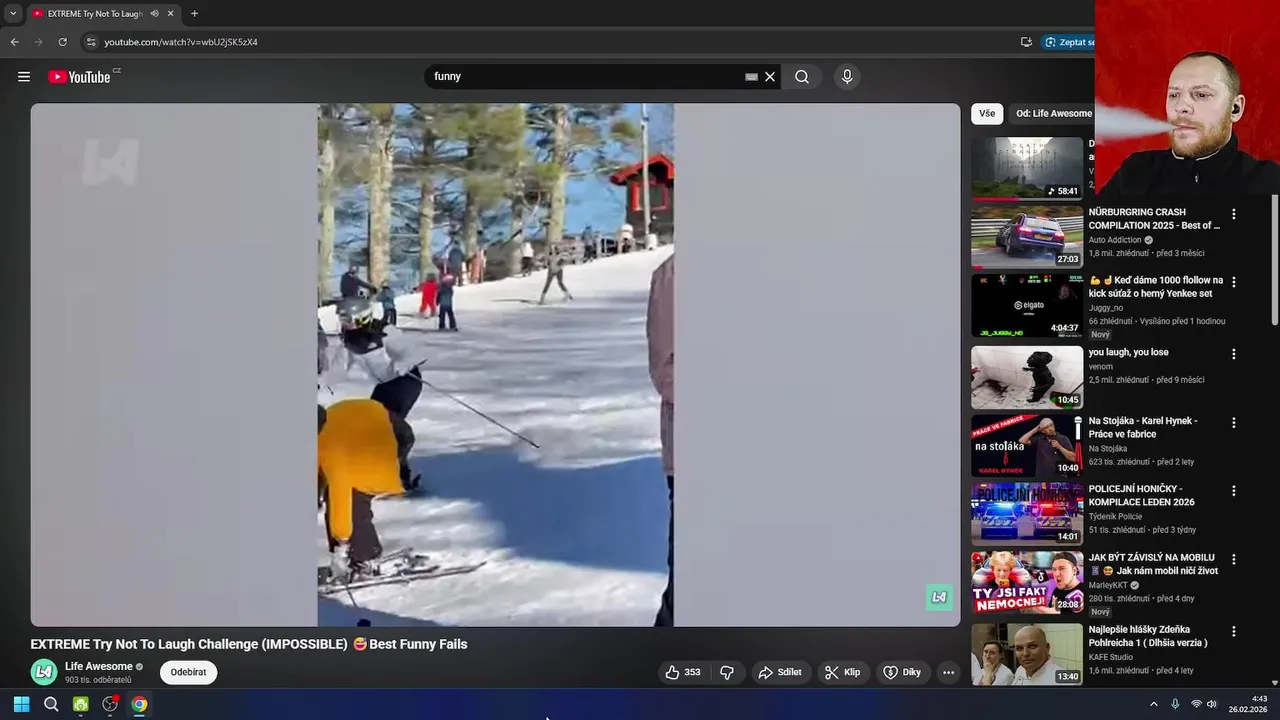Click inside the funny search field

tap(588, 77)
